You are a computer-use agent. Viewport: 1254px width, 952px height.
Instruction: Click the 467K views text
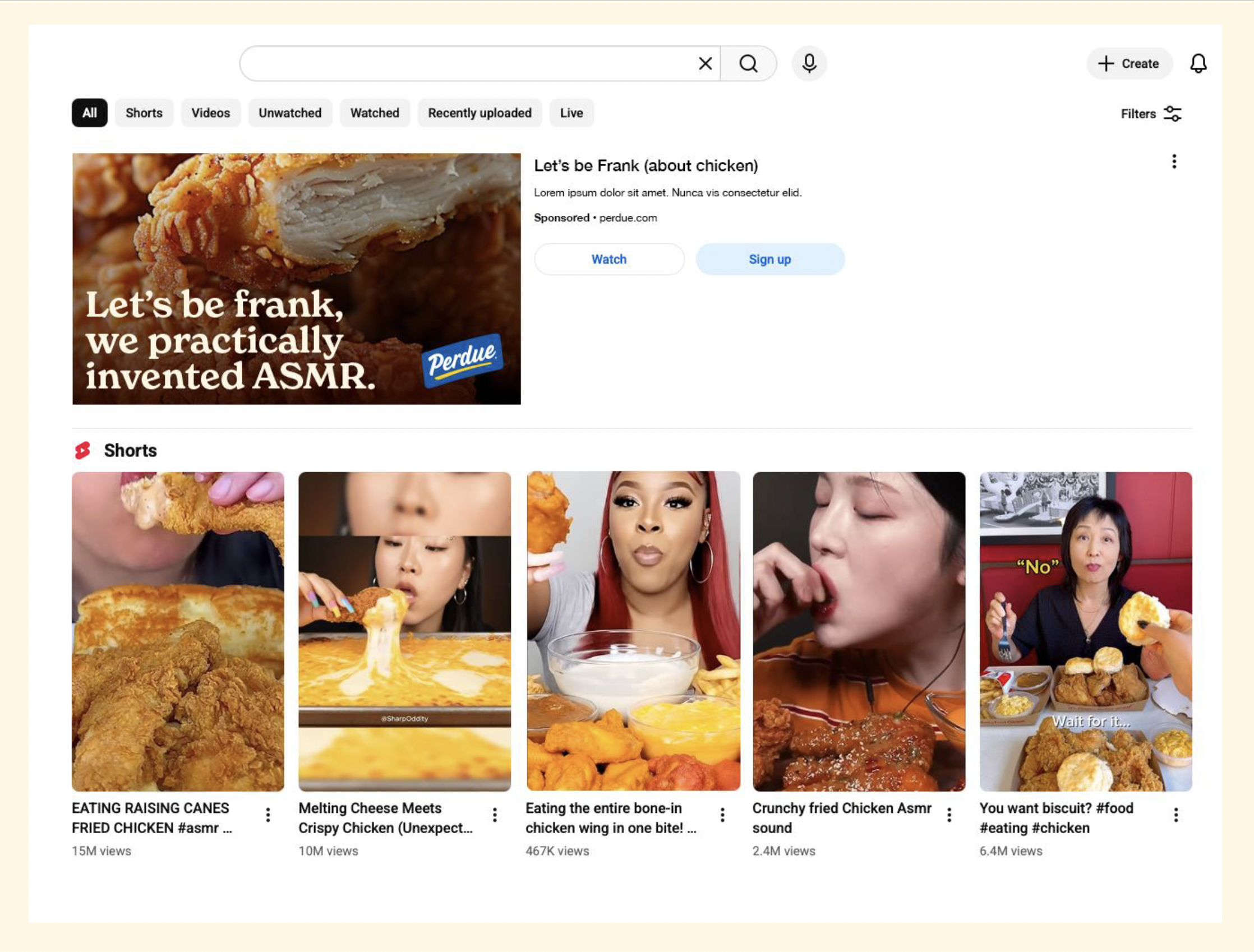click(x=557, y=851)
